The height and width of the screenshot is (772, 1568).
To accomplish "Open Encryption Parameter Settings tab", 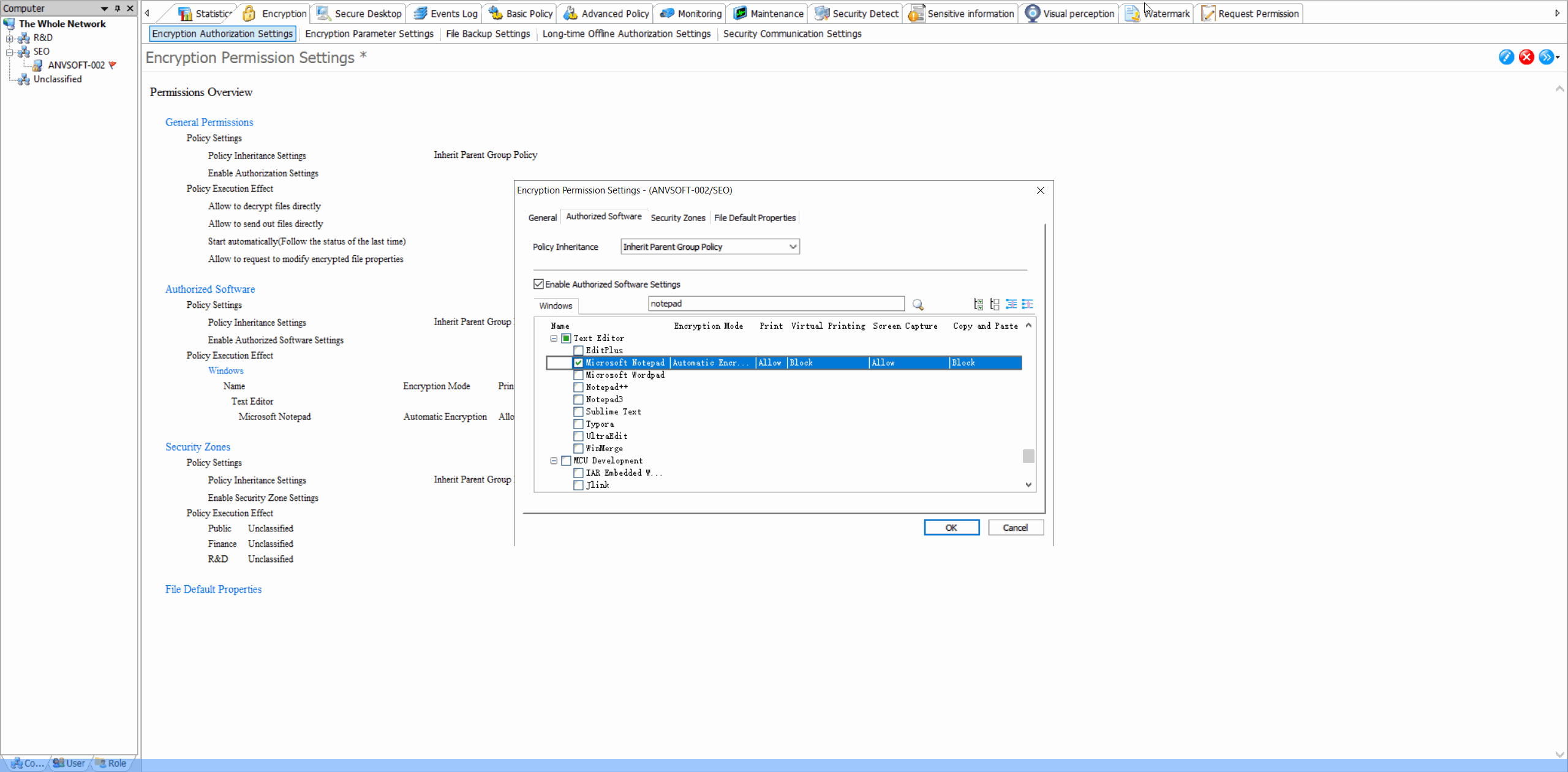I will (x=369, y=34).
